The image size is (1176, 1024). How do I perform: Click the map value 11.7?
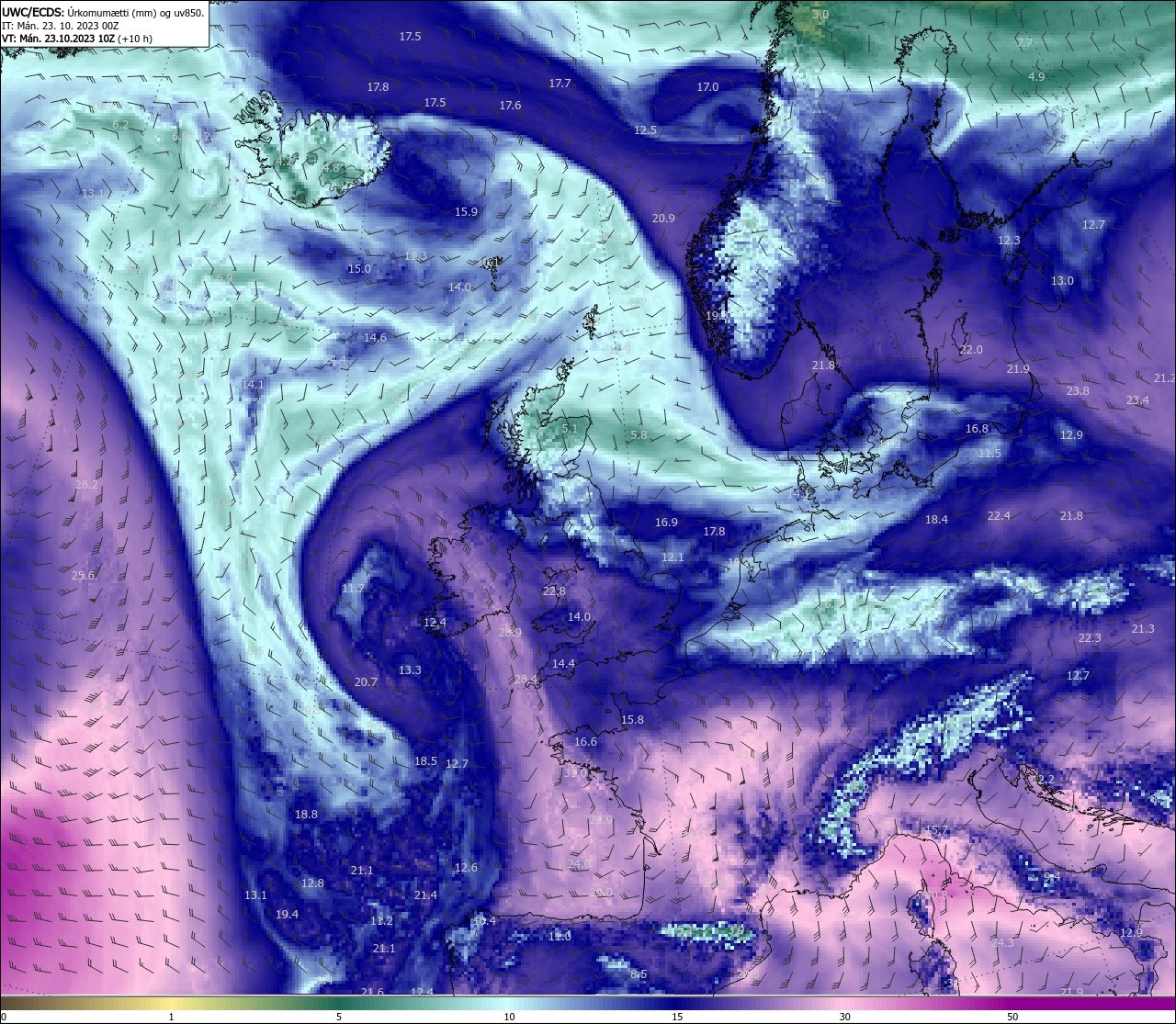click(x=353, y=589)
